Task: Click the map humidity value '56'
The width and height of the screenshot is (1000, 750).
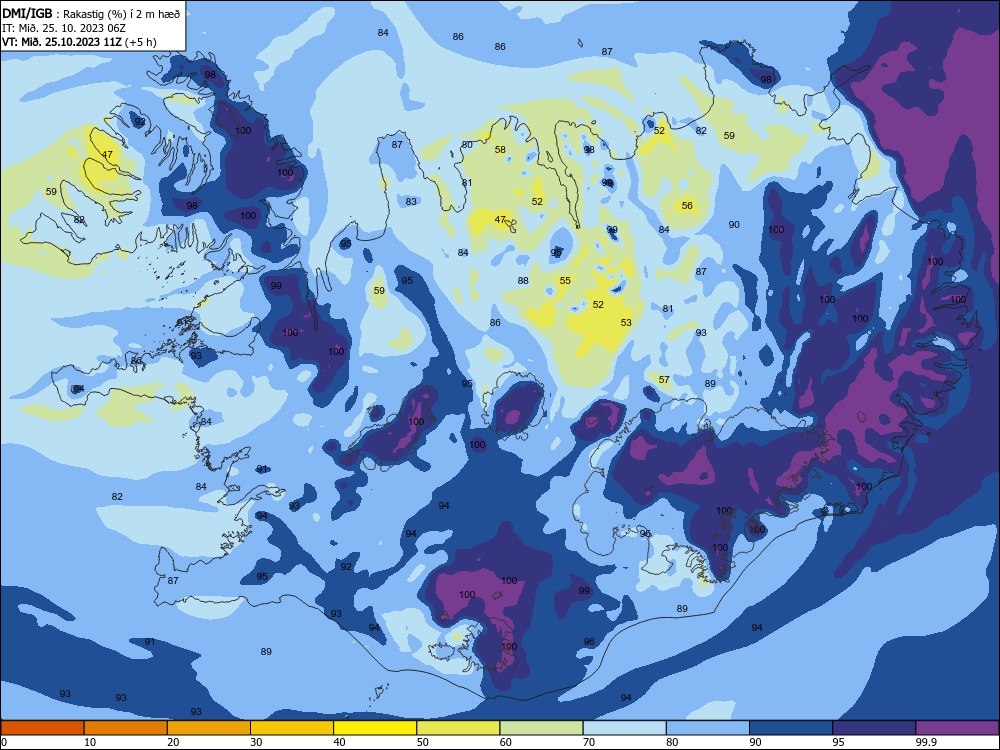Action: coord(687,205)
